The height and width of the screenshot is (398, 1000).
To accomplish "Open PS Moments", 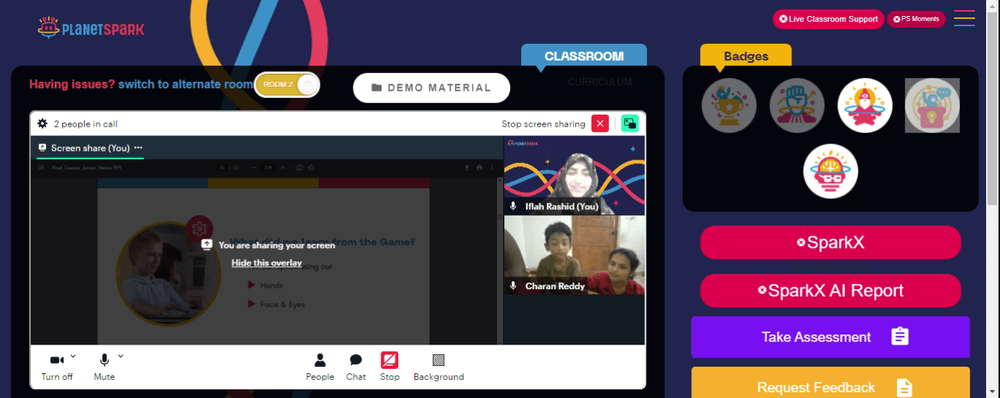I will 916,19.
